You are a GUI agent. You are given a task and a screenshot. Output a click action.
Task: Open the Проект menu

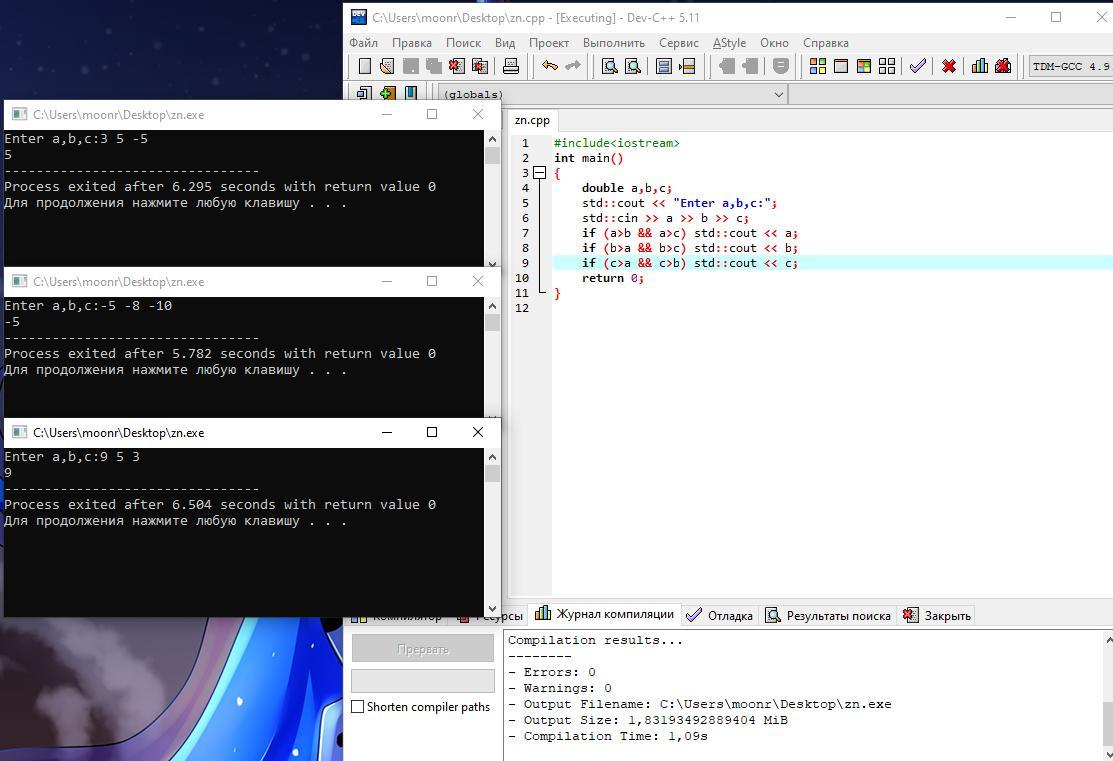(549, 43)
